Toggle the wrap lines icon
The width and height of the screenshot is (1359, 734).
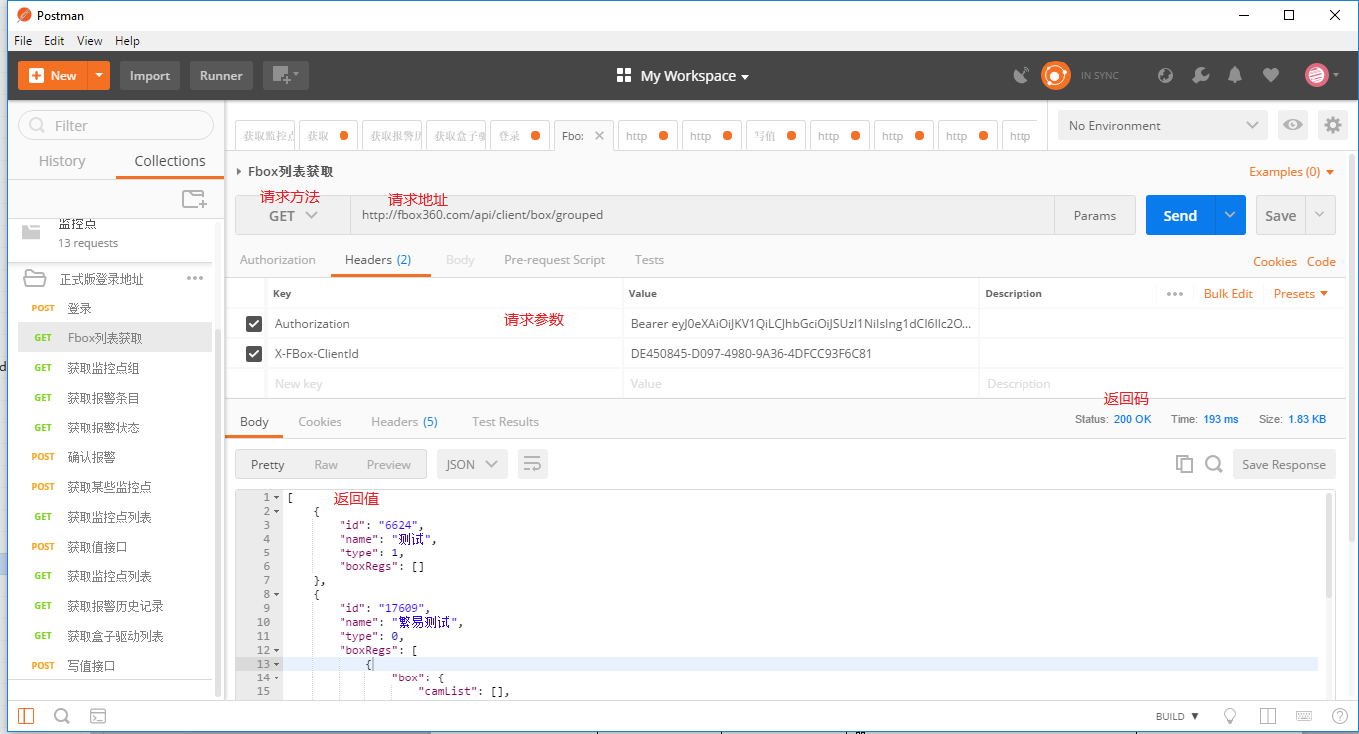533,464
